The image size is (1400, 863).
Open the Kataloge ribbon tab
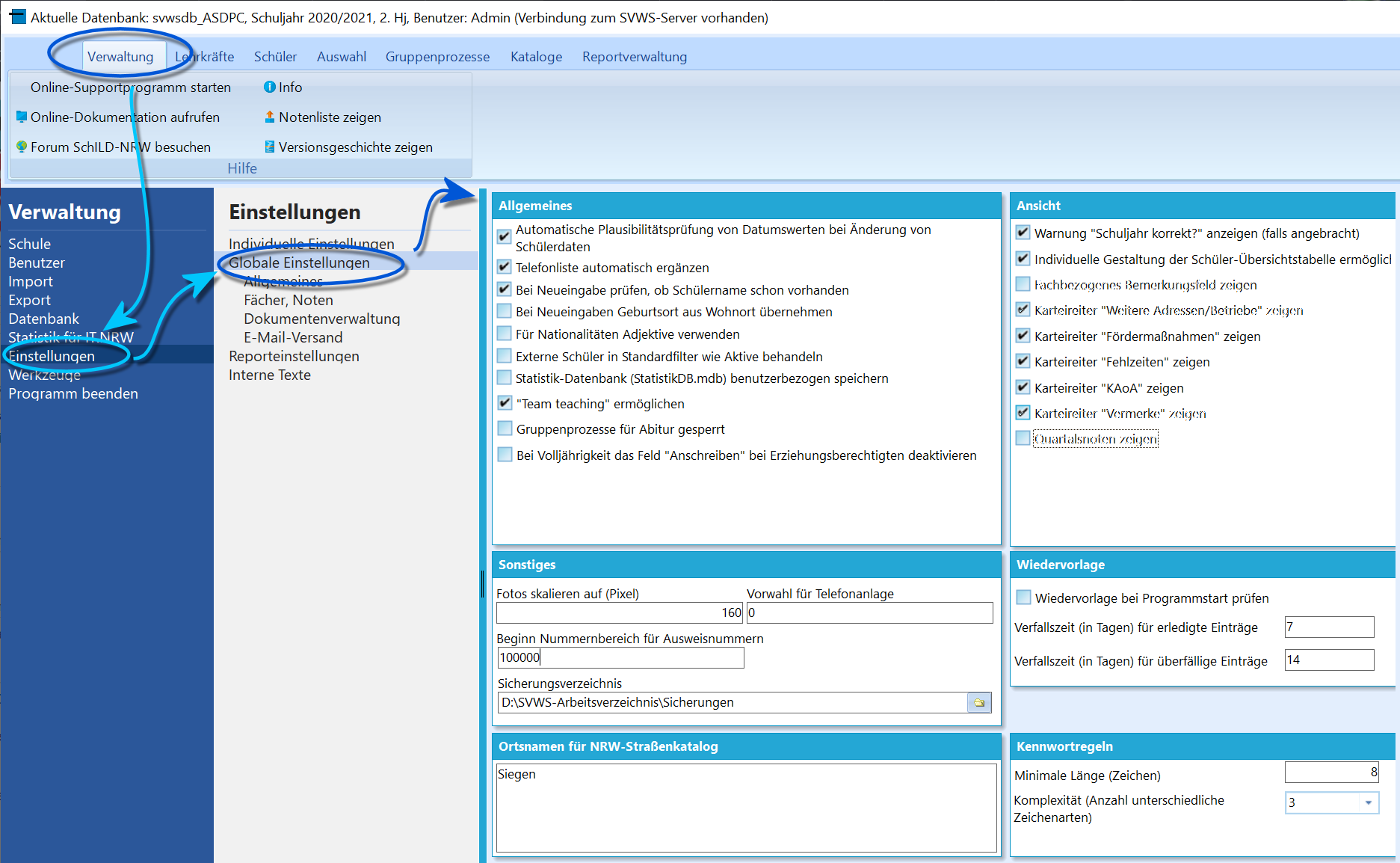pyautogui.click(x=536, y=57)
